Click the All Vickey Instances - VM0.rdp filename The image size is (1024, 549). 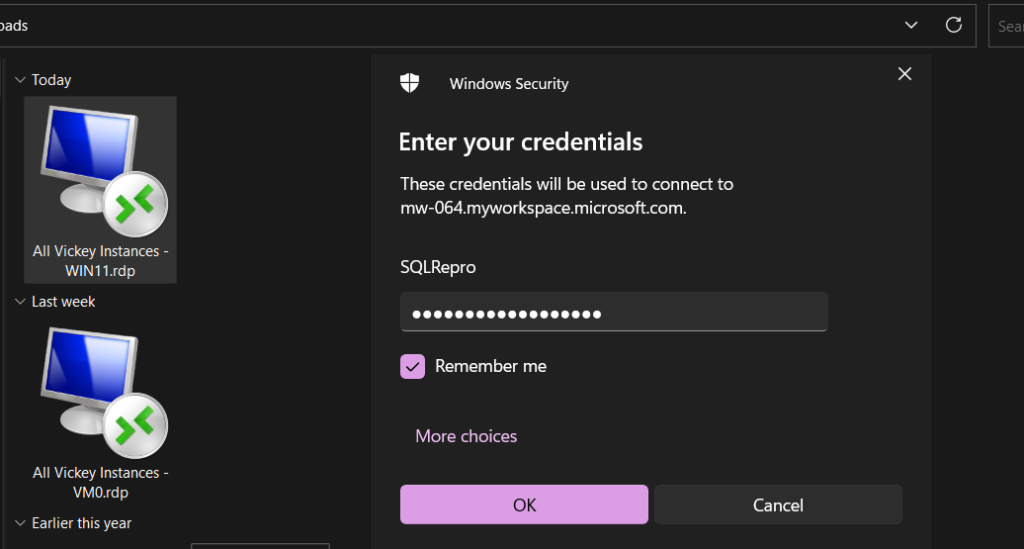pos(101,482)
